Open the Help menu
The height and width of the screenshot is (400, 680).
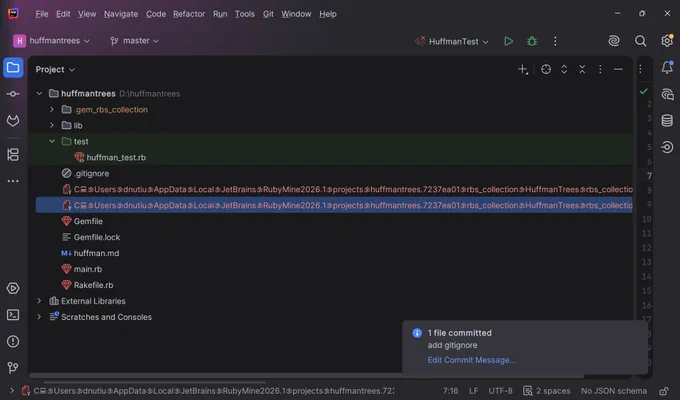(328, 14)
